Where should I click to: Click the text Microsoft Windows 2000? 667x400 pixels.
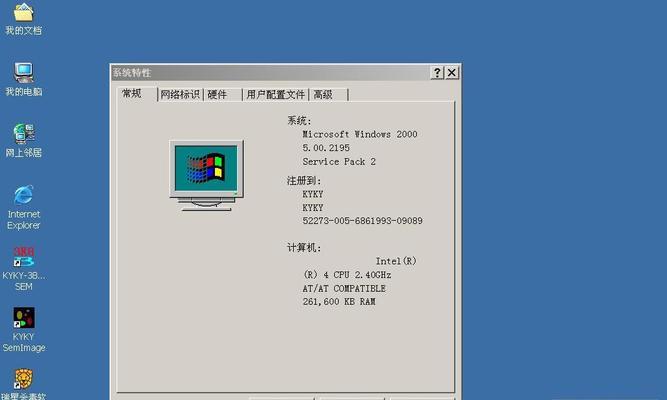[x=360, y=134]
